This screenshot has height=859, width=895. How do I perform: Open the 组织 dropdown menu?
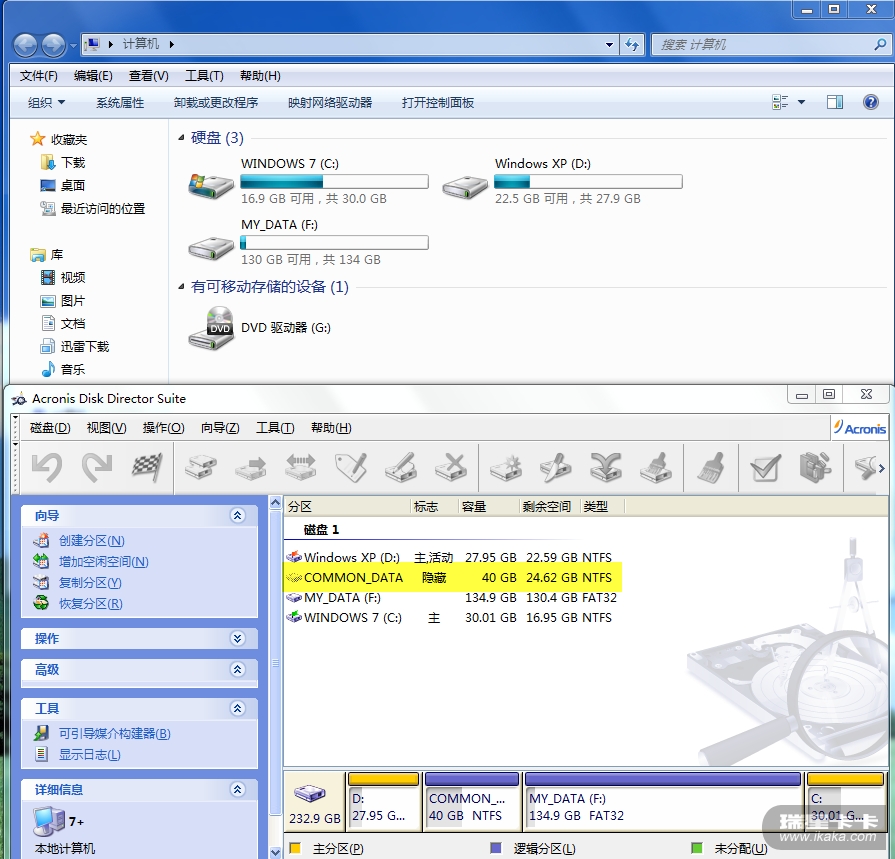point(46,103)
